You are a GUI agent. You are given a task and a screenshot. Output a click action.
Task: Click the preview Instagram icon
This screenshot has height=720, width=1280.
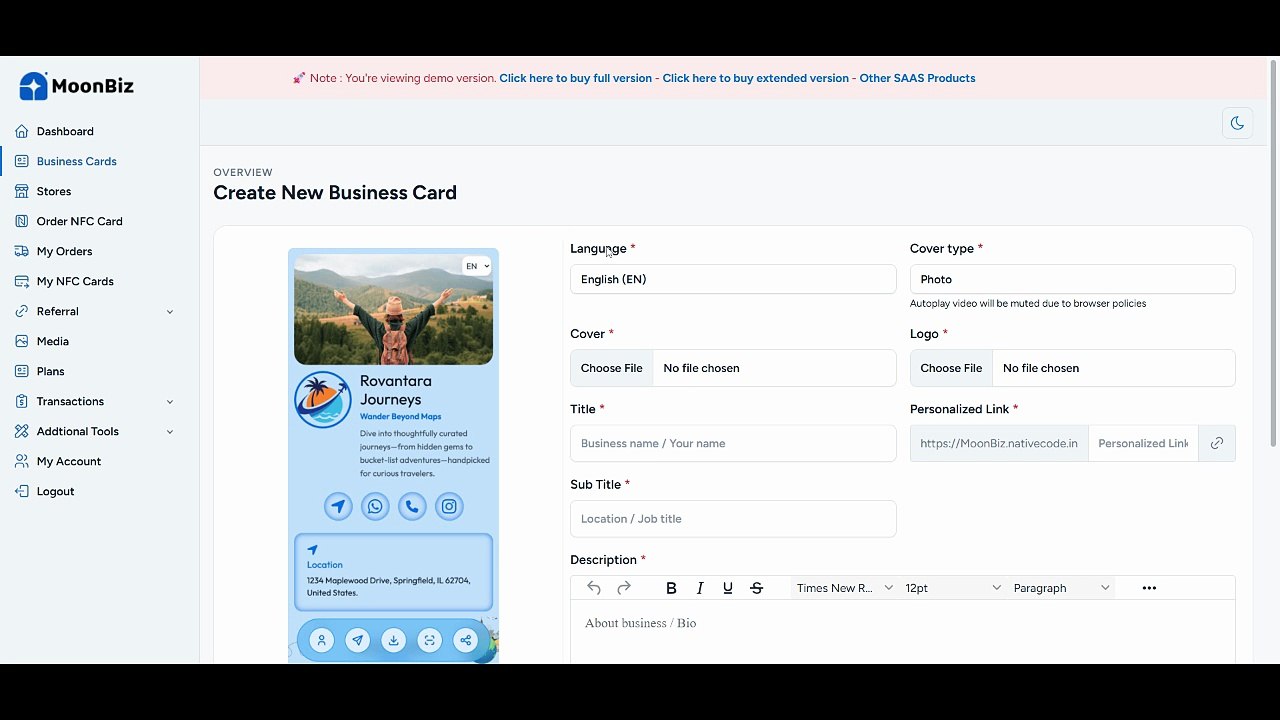[x=449, y=506]
